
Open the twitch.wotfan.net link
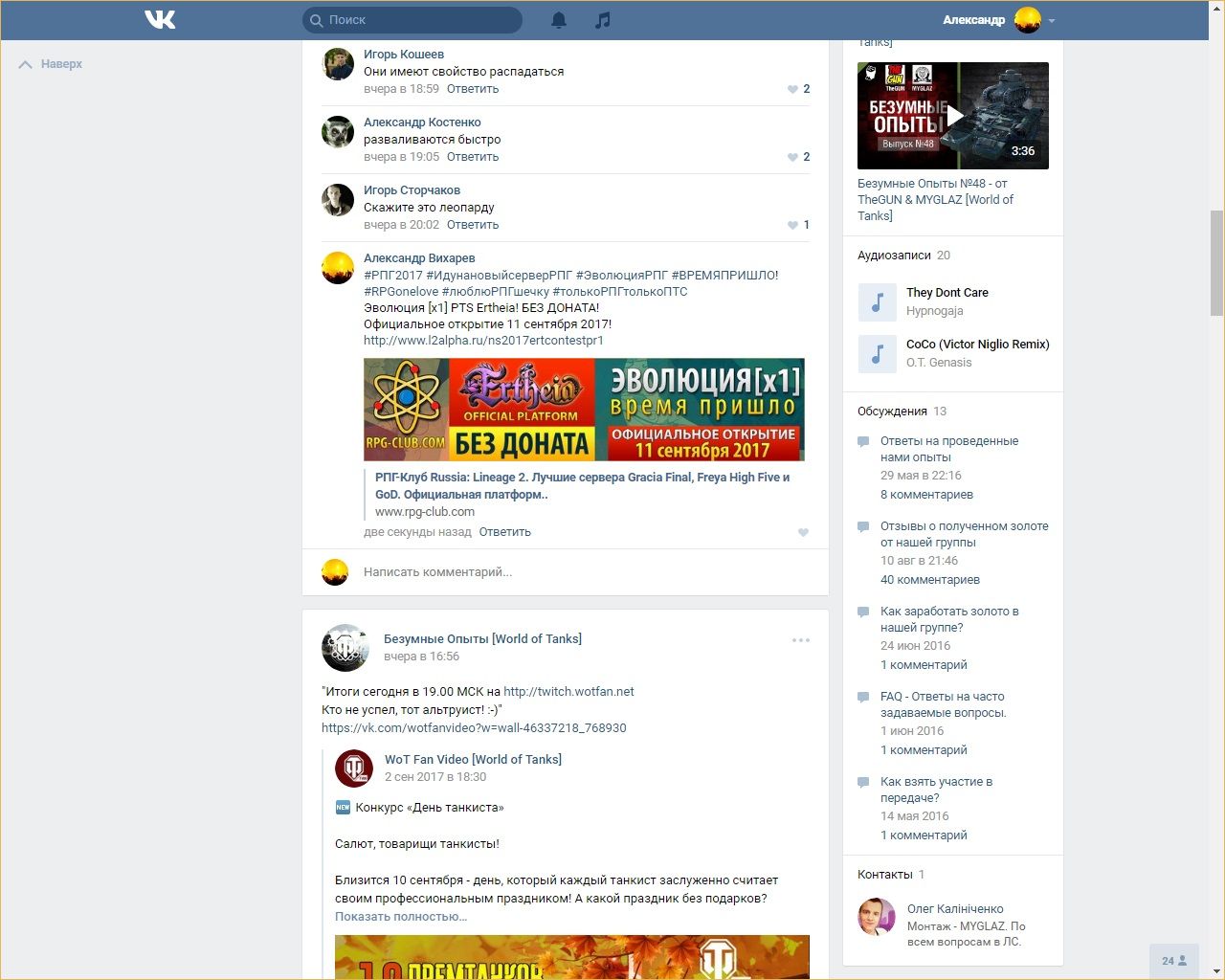tap(568, 692)
